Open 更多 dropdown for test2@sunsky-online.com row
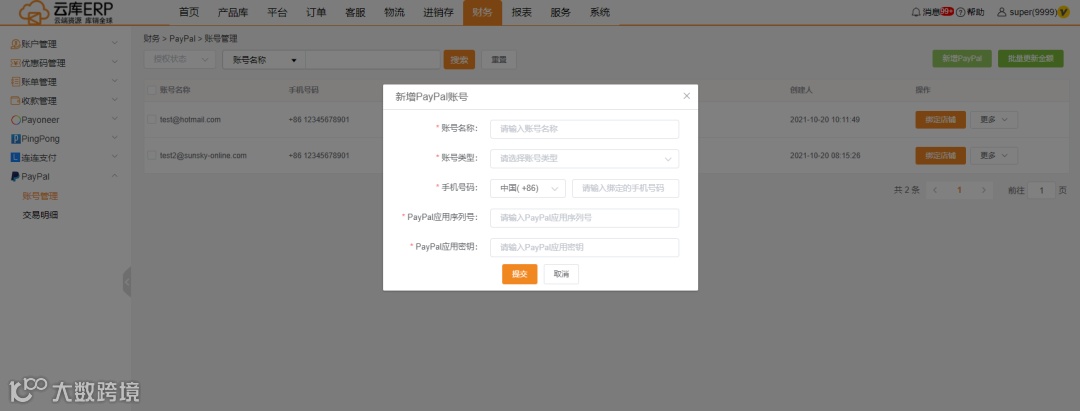The height and width of the screenshot is (411, 1080). 993,156
